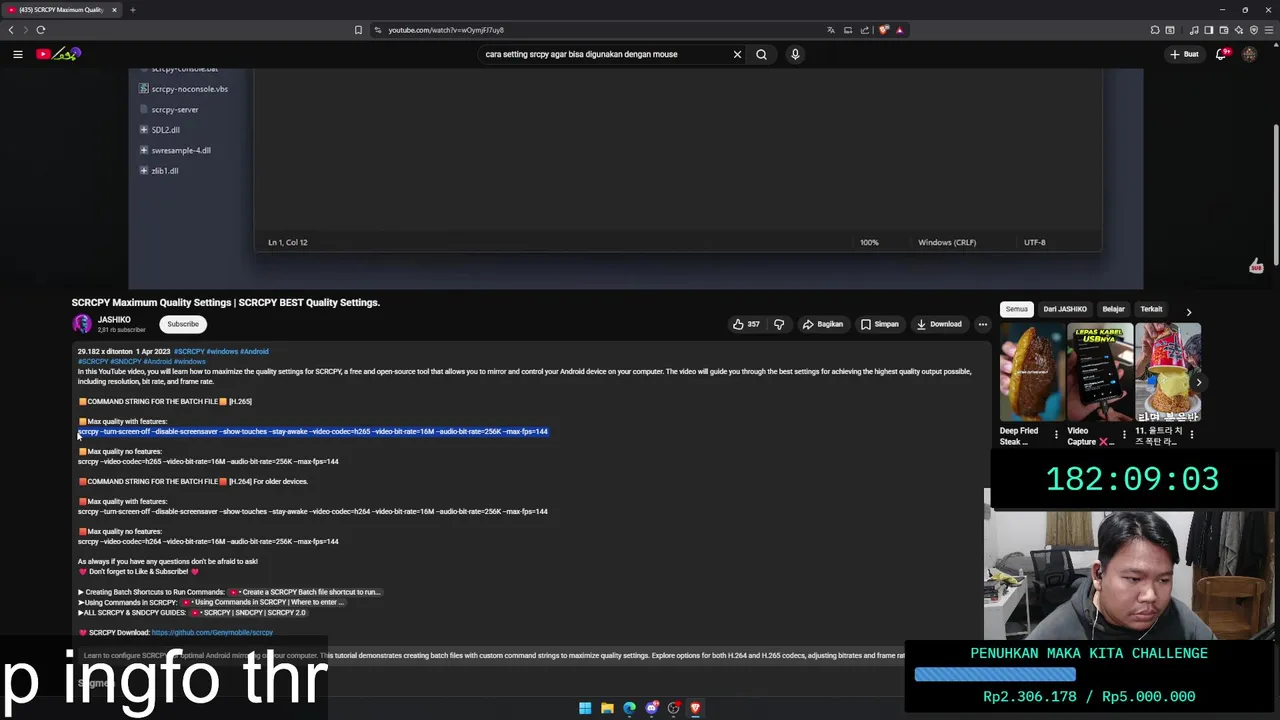Viewport: 1280px width, 720px height.
Task: Clear the search query with the X
Action: pos(737,54)
